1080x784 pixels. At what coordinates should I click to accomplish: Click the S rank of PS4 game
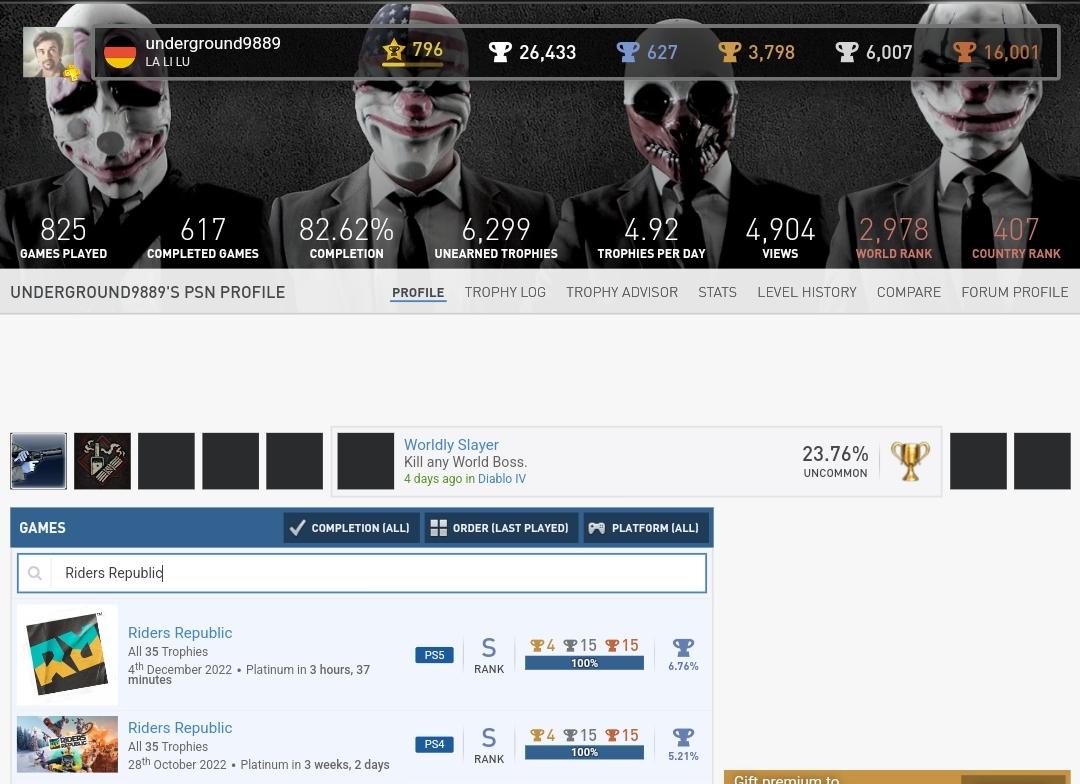point(489,745)
